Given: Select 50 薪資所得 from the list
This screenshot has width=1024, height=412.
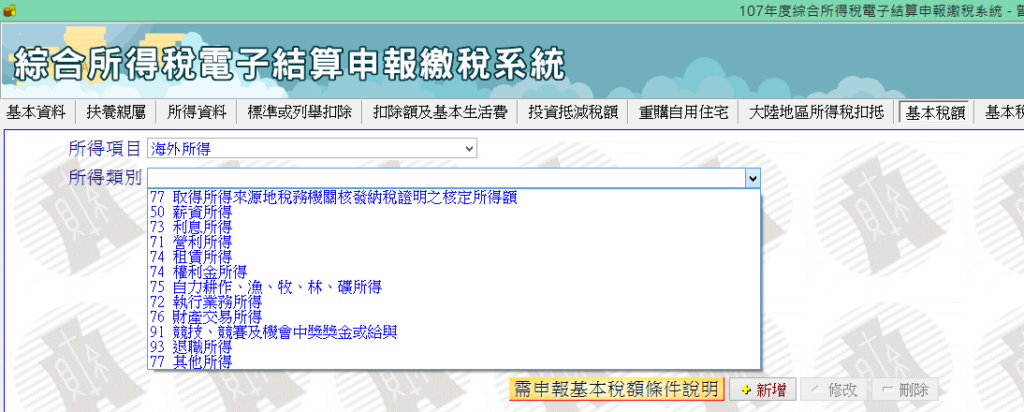Looking at the screenshot, I should coord(190,213).
